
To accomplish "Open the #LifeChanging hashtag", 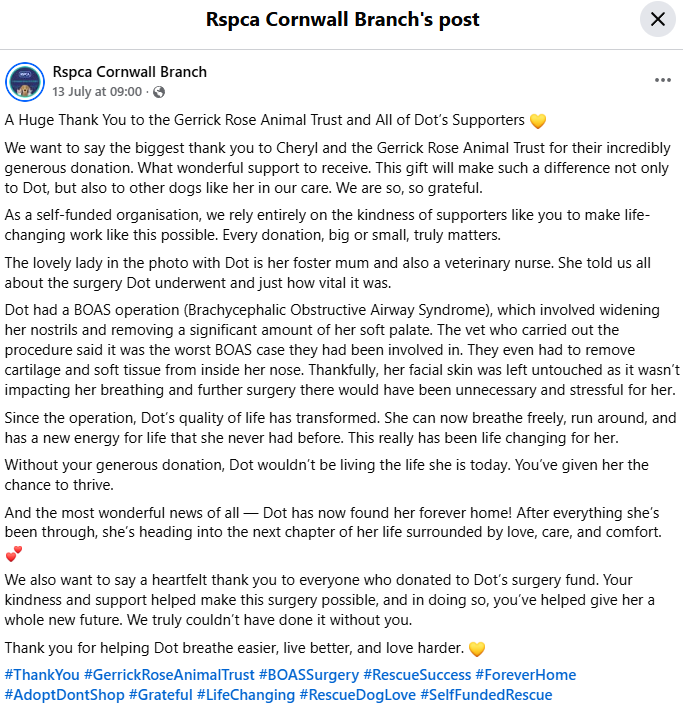I will (x=246, y=694).
